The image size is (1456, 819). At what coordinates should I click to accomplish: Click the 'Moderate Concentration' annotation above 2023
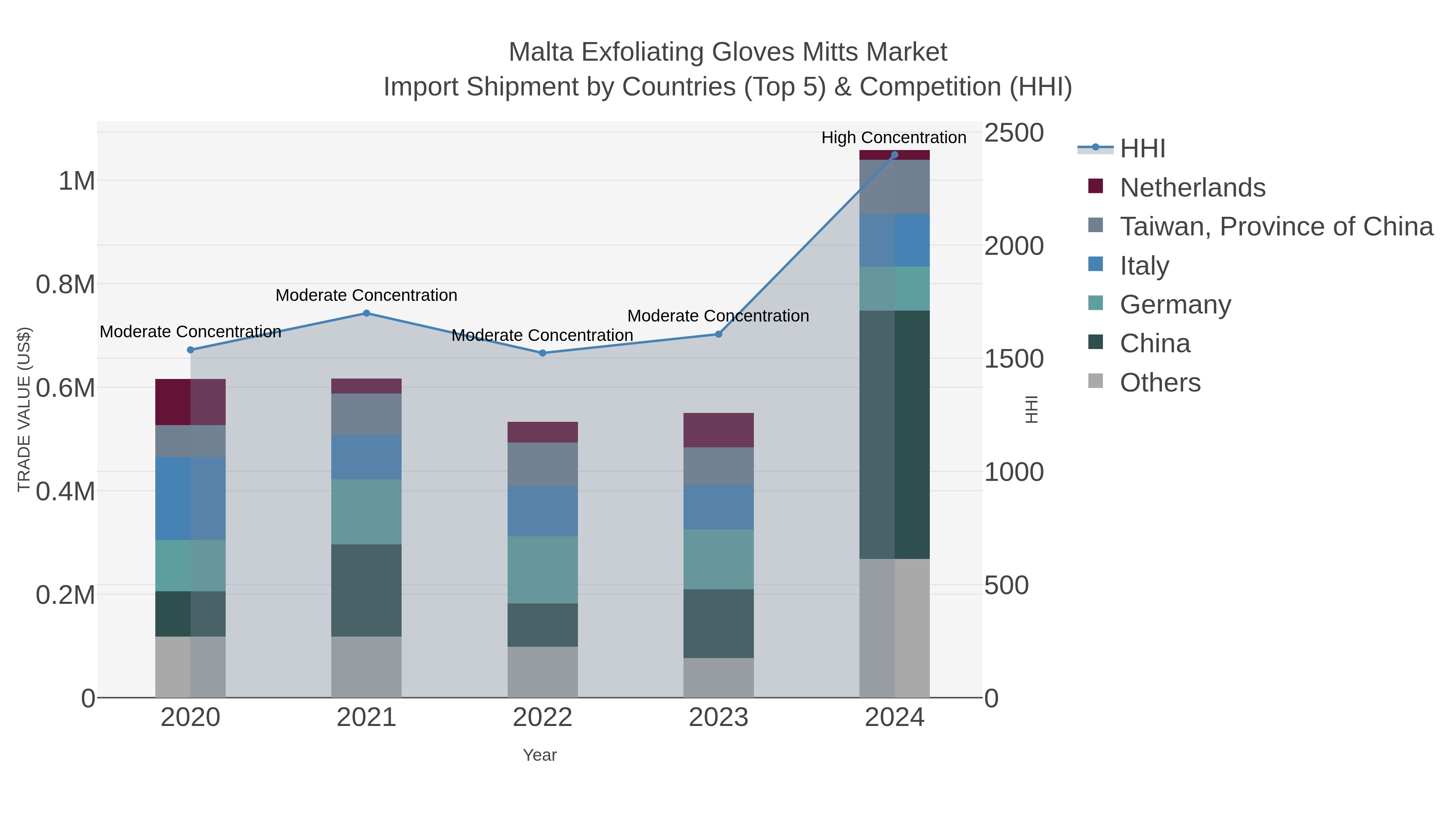(718, 316)
